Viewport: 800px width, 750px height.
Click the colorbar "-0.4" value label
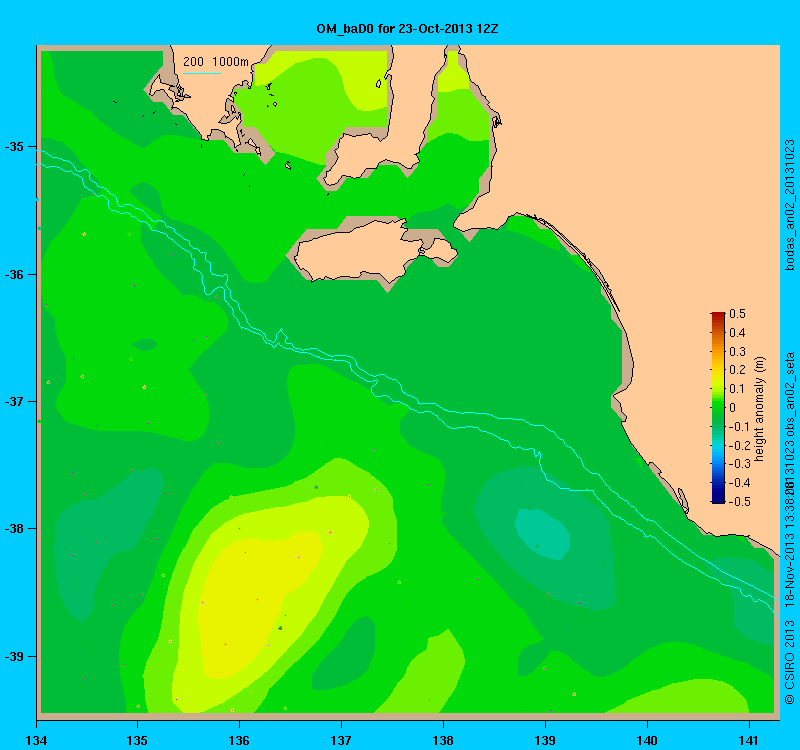point(739,483)
